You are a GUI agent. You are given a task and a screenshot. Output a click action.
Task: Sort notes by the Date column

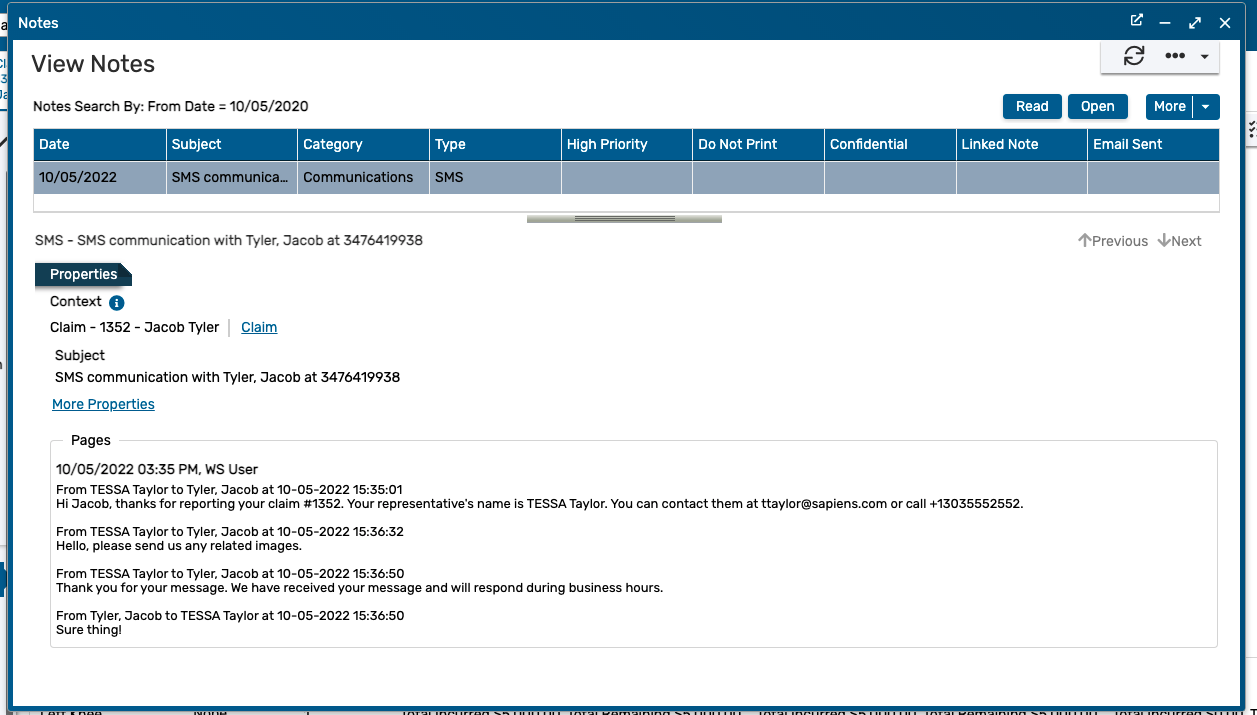click(x=51, y=144)
